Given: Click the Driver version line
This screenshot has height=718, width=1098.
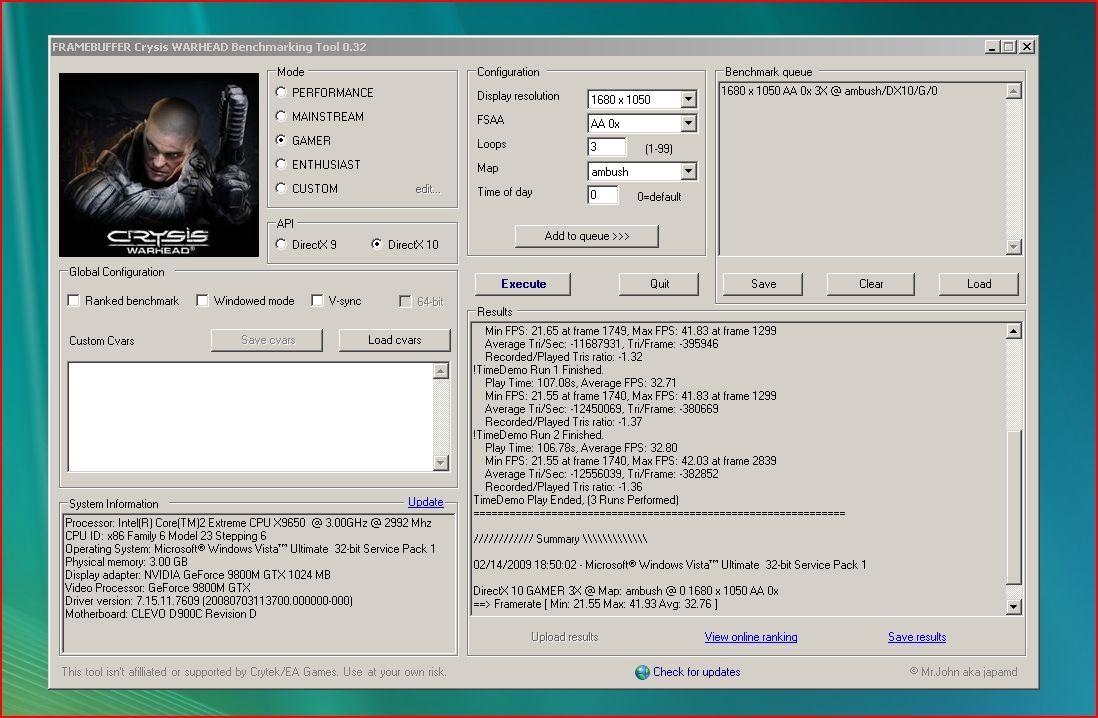Looking at the screenshot, I should tap(209, 601).
